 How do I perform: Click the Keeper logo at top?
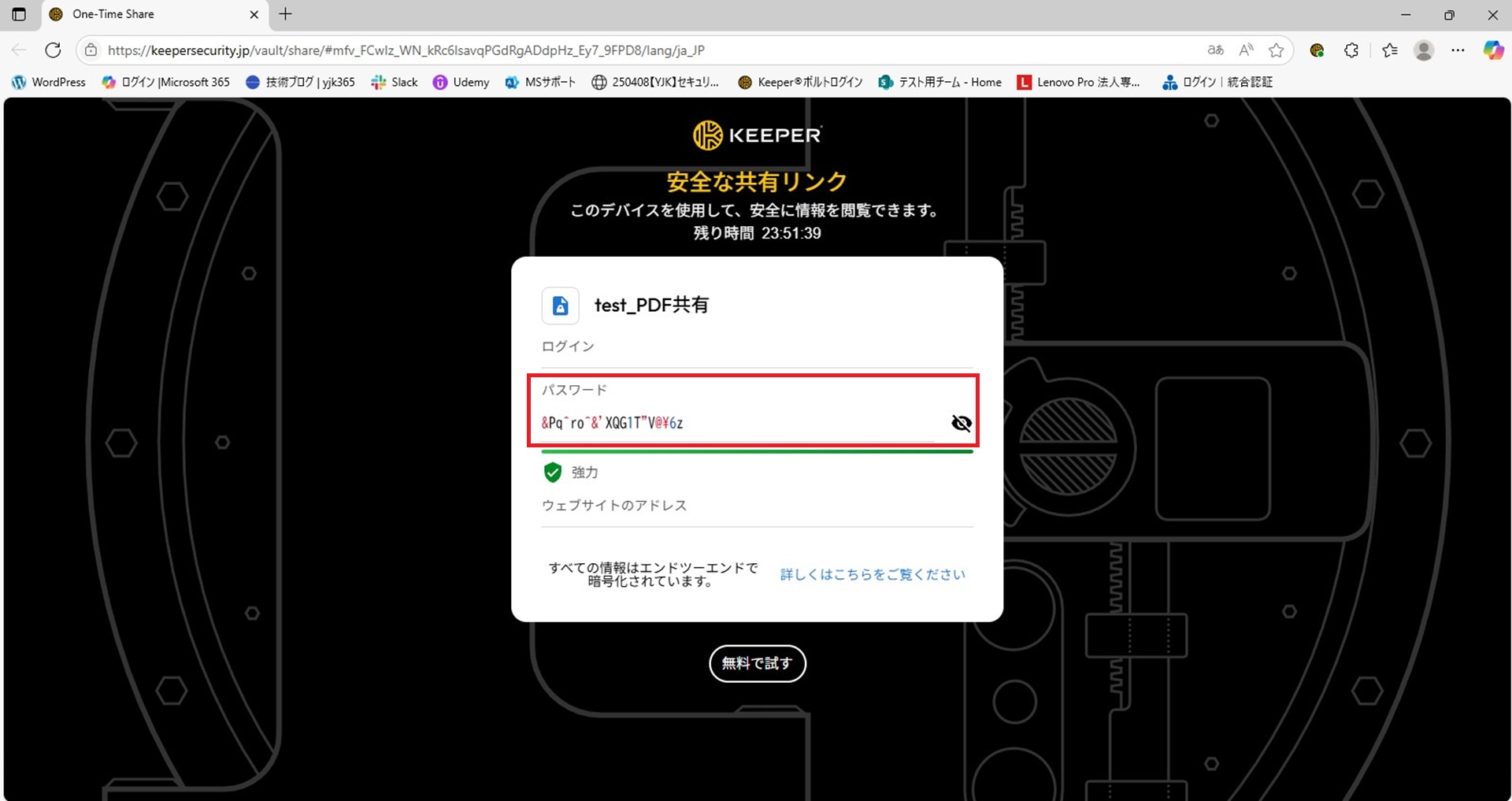[x=757, y=135]
